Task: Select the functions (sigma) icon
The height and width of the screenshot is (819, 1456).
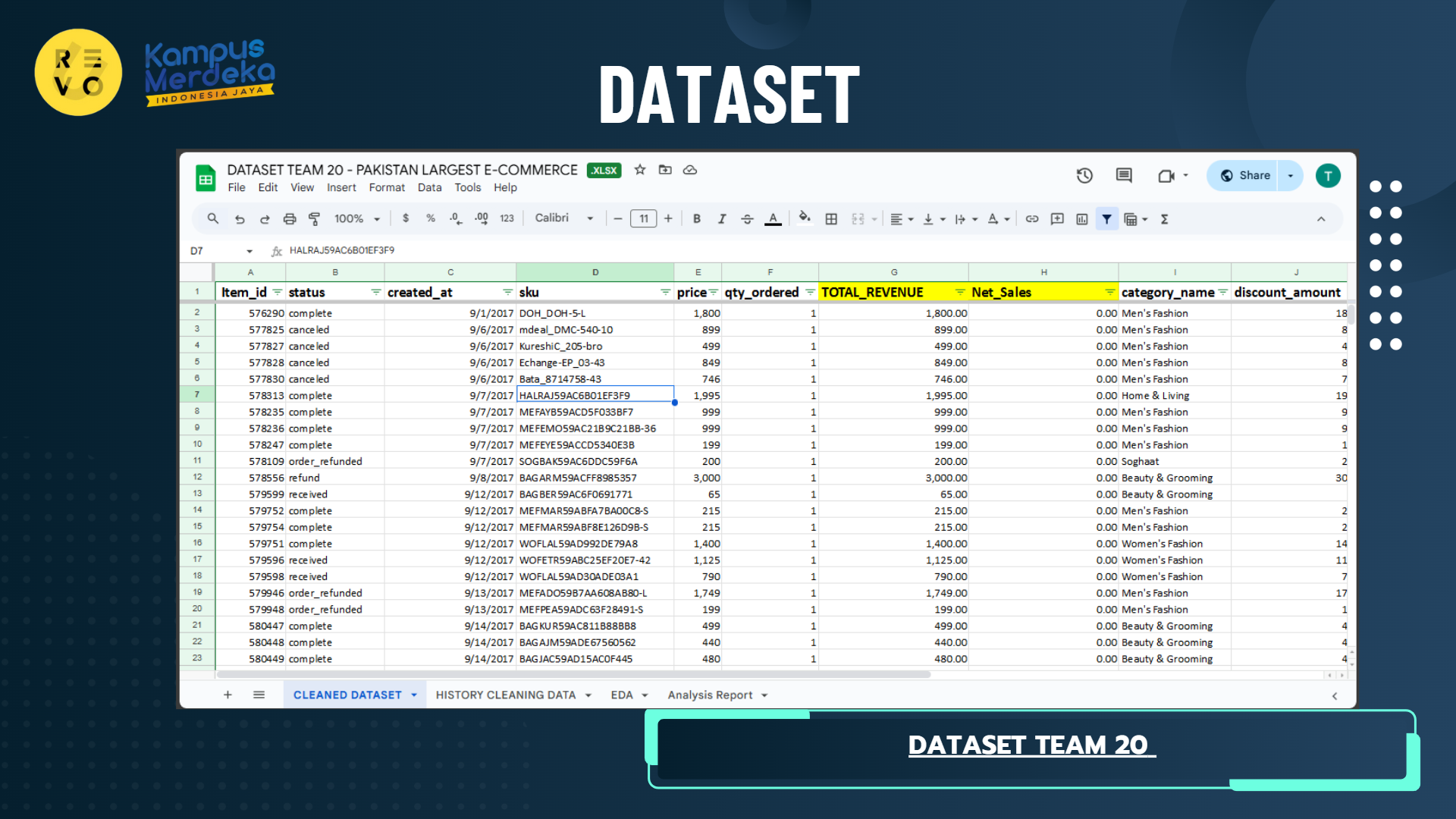Action: point(1165,218)
